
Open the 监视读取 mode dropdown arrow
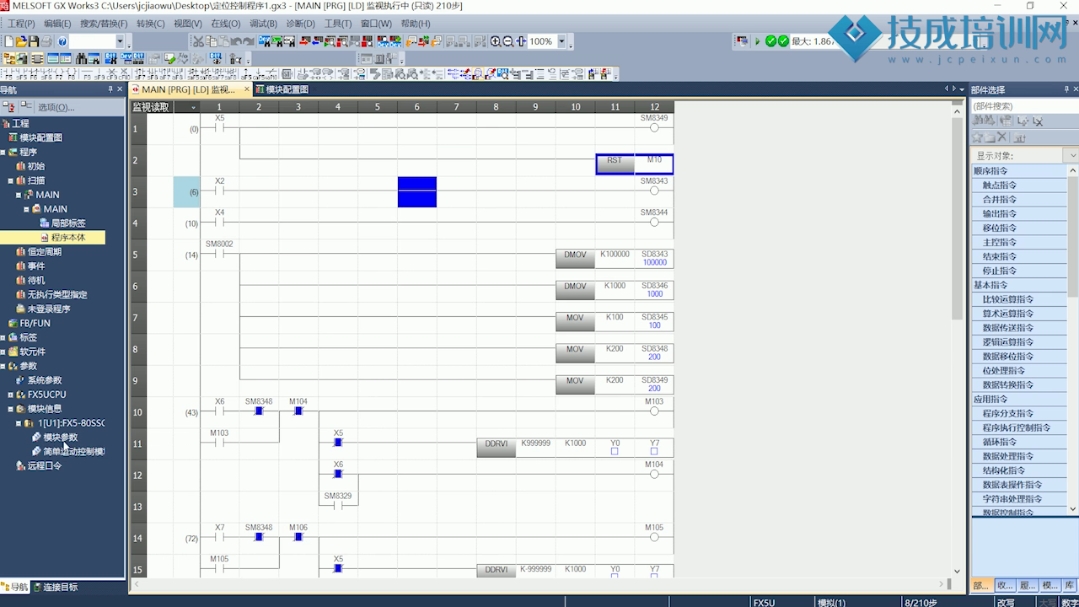[x=193, y=107]
